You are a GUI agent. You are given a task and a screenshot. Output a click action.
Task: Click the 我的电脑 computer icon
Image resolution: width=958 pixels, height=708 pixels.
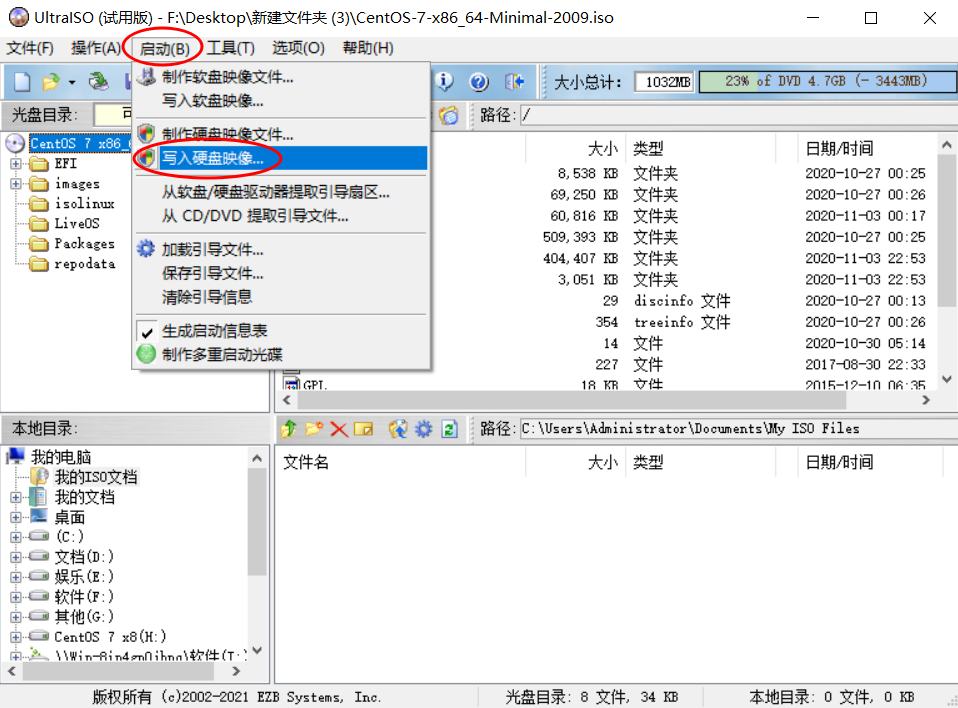tap(15, 456)
